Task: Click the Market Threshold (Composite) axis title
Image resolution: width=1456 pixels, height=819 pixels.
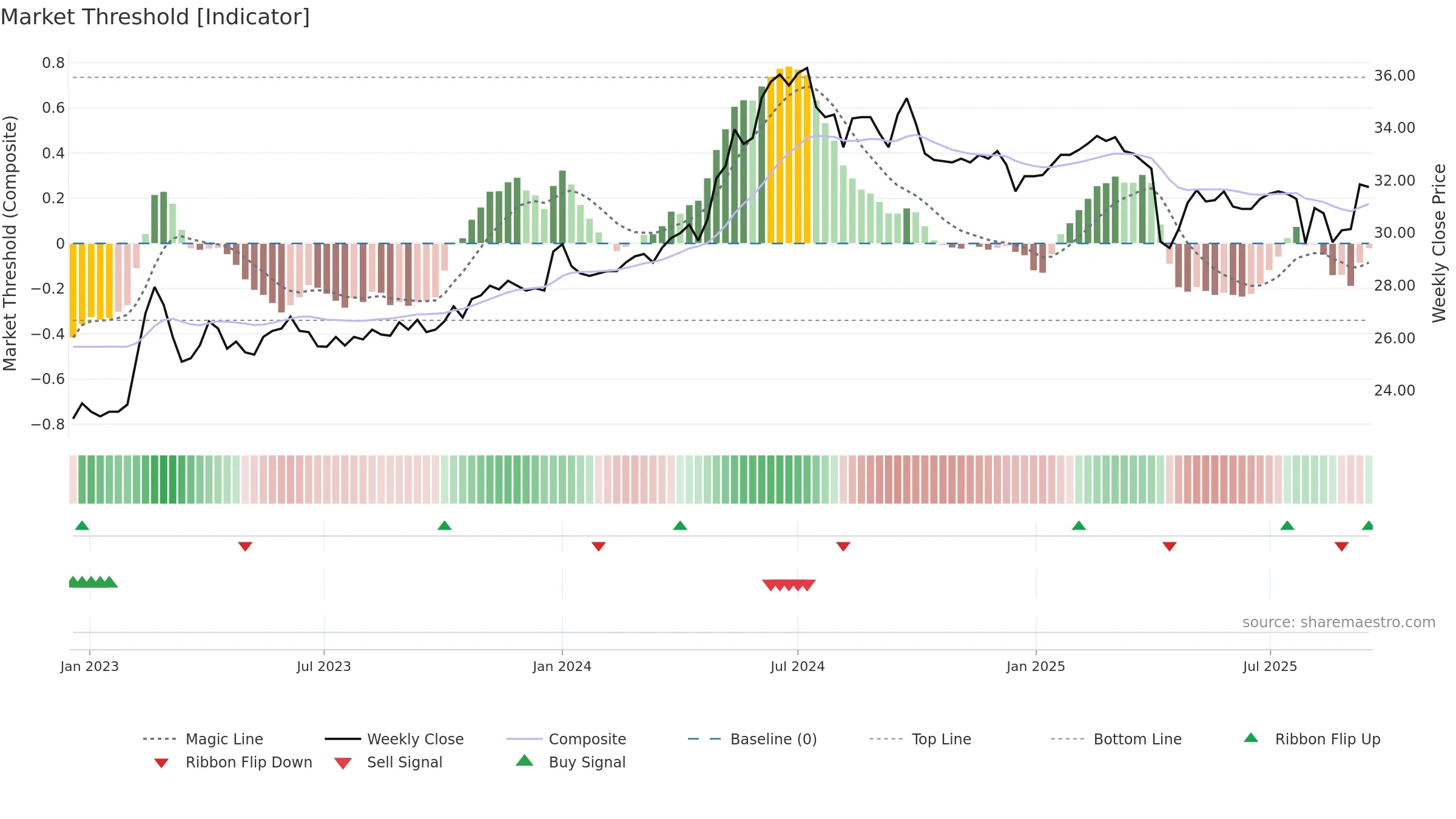Action: pyautogui.click(x=10, y=243)
